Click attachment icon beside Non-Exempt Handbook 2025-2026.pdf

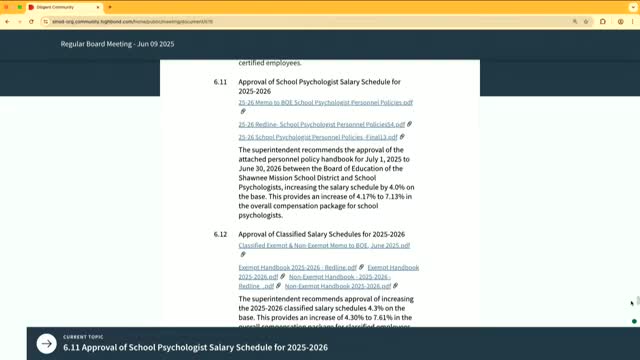point(396,286)
